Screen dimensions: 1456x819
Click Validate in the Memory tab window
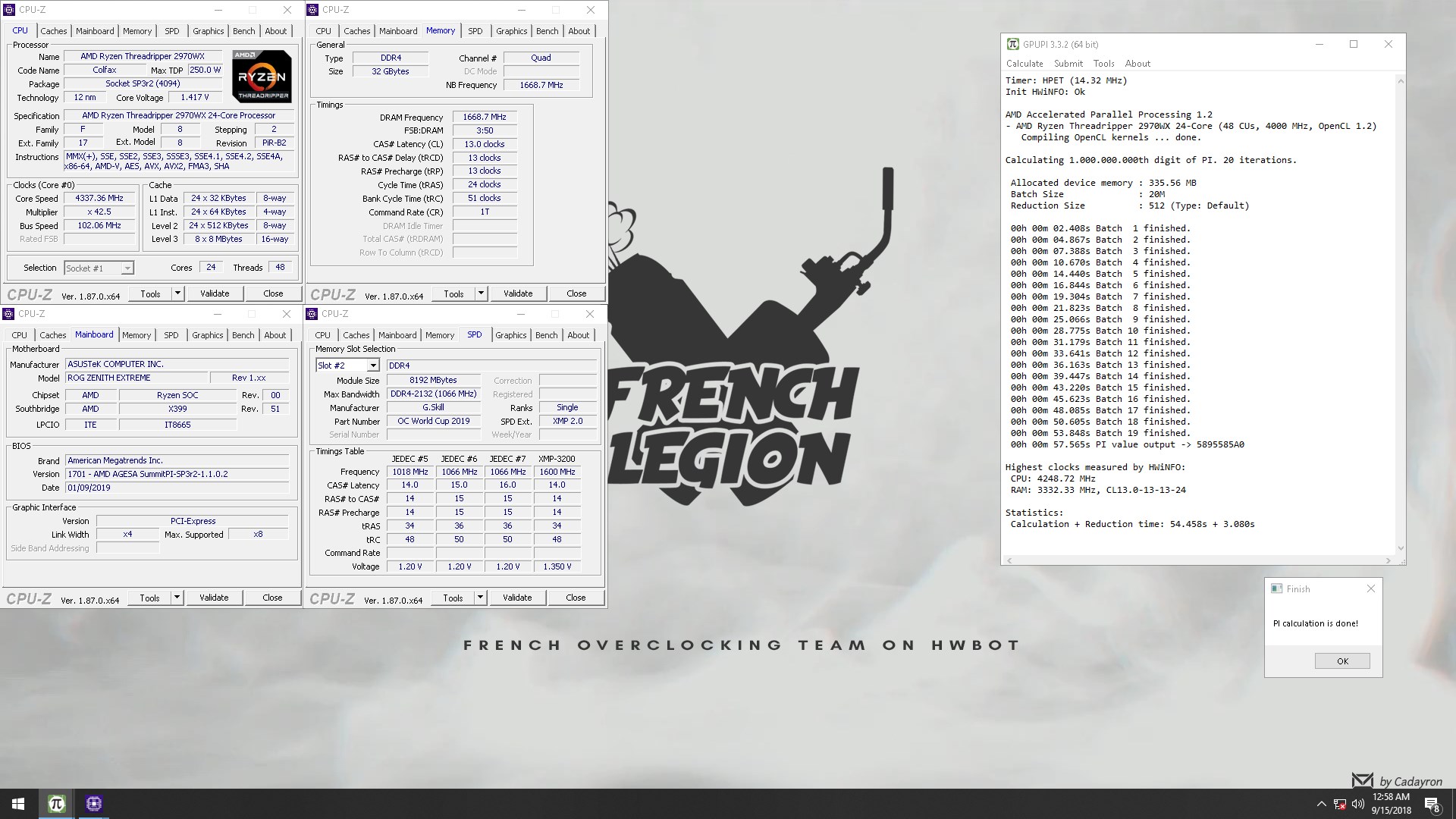[x=518, y=293]
